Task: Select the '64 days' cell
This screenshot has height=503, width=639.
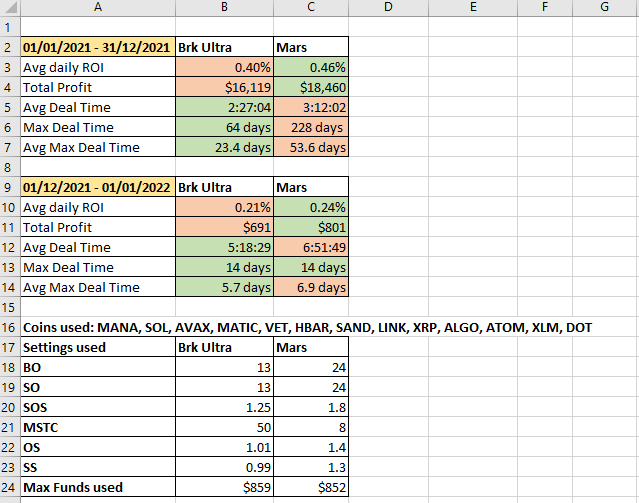Action: click(x=225, y=127)
